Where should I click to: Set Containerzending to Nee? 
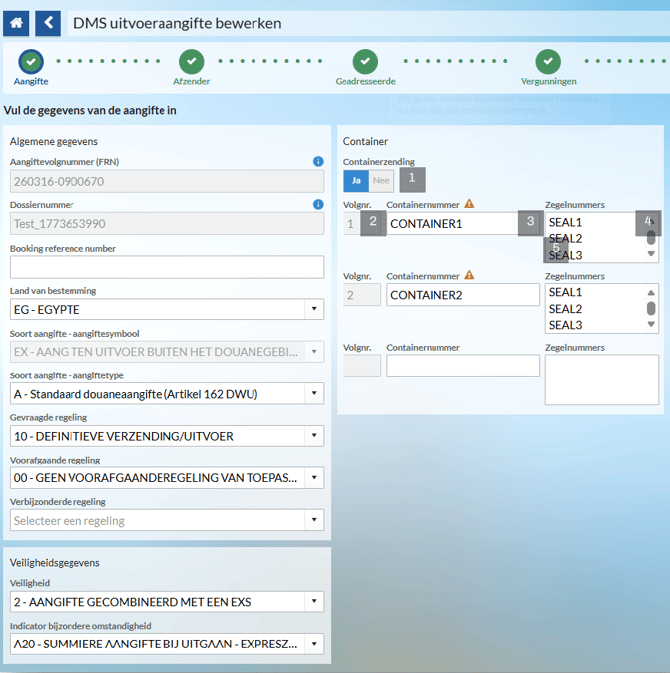pyautogui.click(x=381, y=181)
